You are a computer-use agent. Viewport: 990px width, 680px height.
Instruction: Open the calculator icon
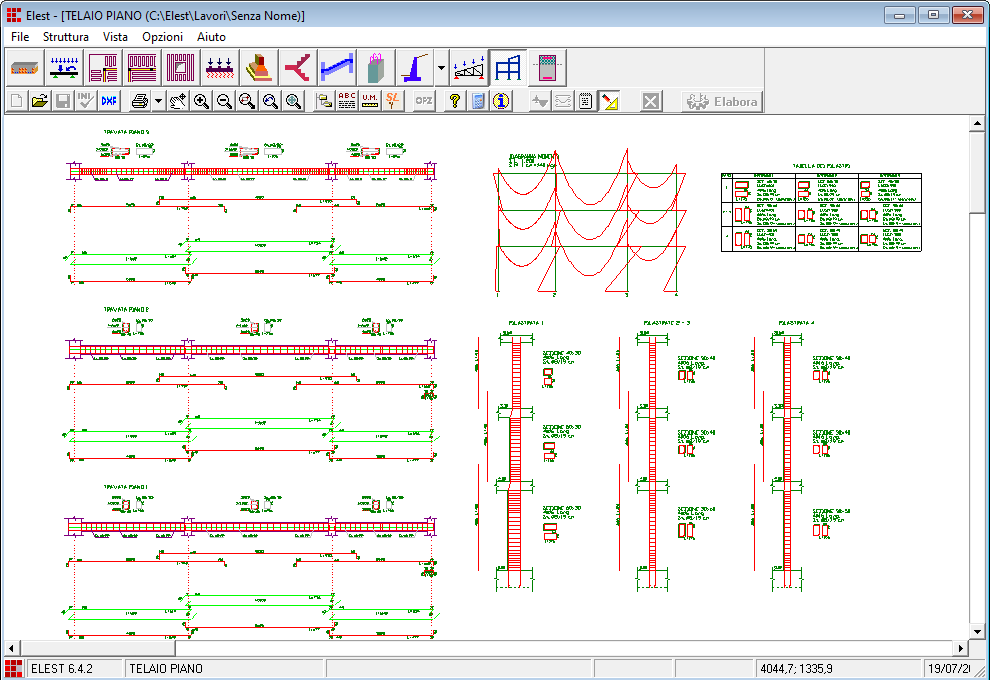tap(478, 101)
